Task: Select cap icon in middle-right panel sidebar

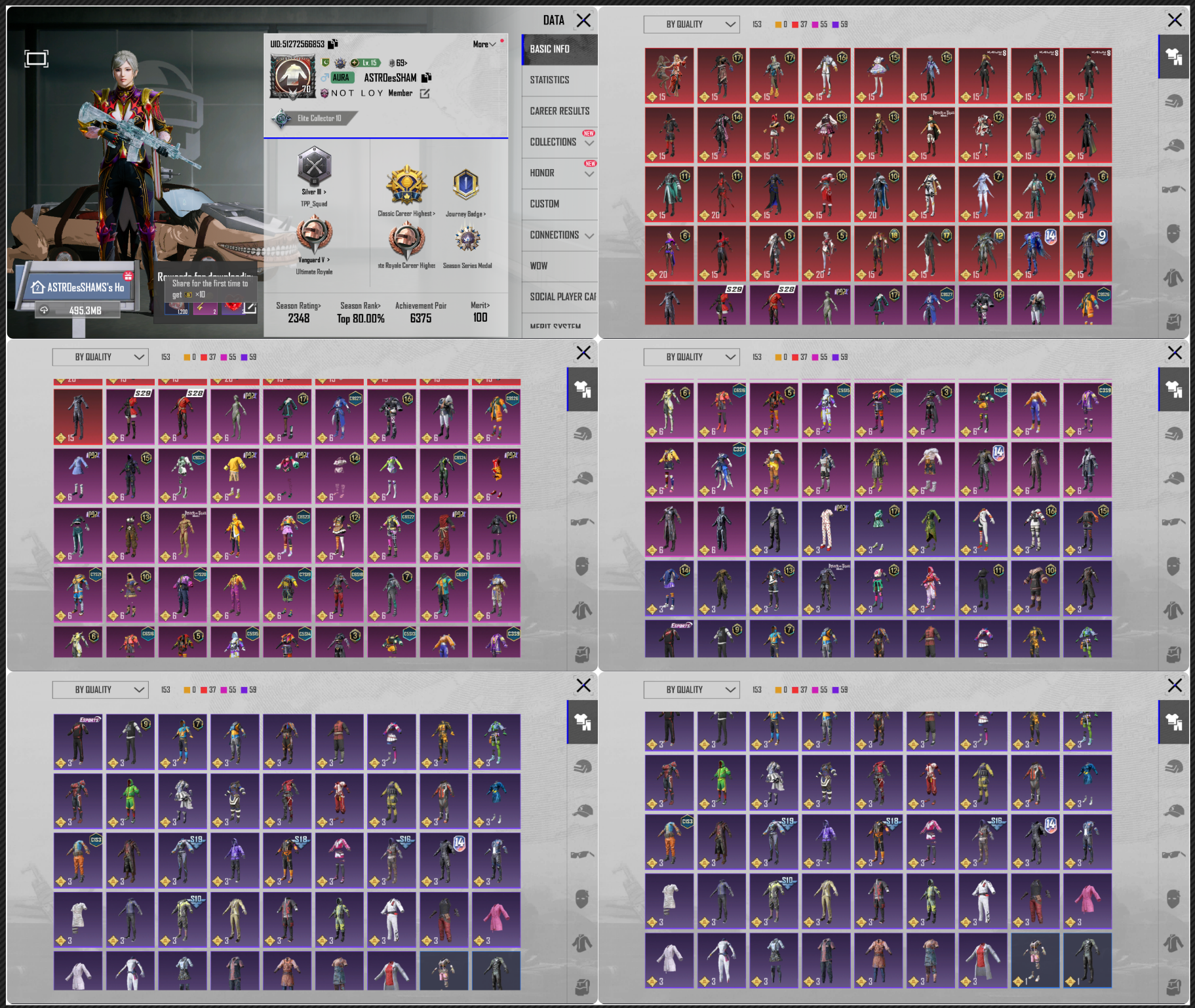Action: [1173, 478]
